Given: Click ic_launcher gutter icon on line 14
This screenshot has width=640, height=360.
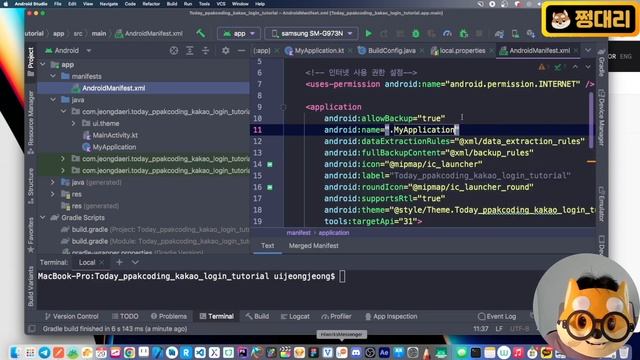Looking at the screenshot, I should click(x=270, y=164).
